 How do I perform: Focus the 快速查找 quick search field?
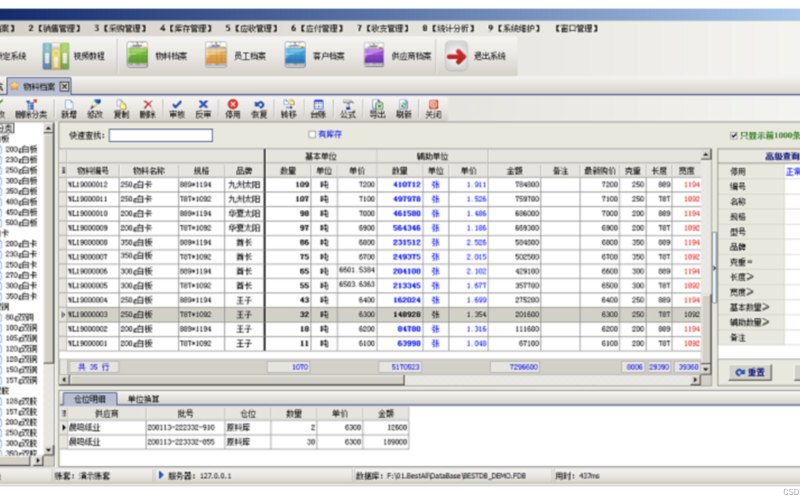[x=161, y=135]
